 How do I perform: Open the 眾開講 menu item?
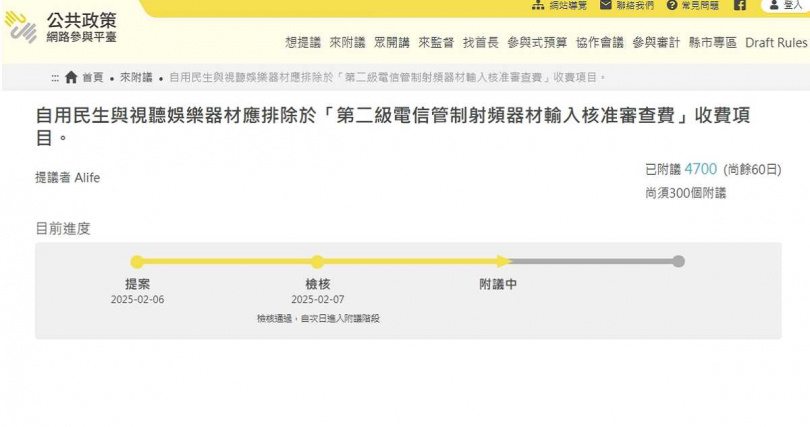(392, 42)
